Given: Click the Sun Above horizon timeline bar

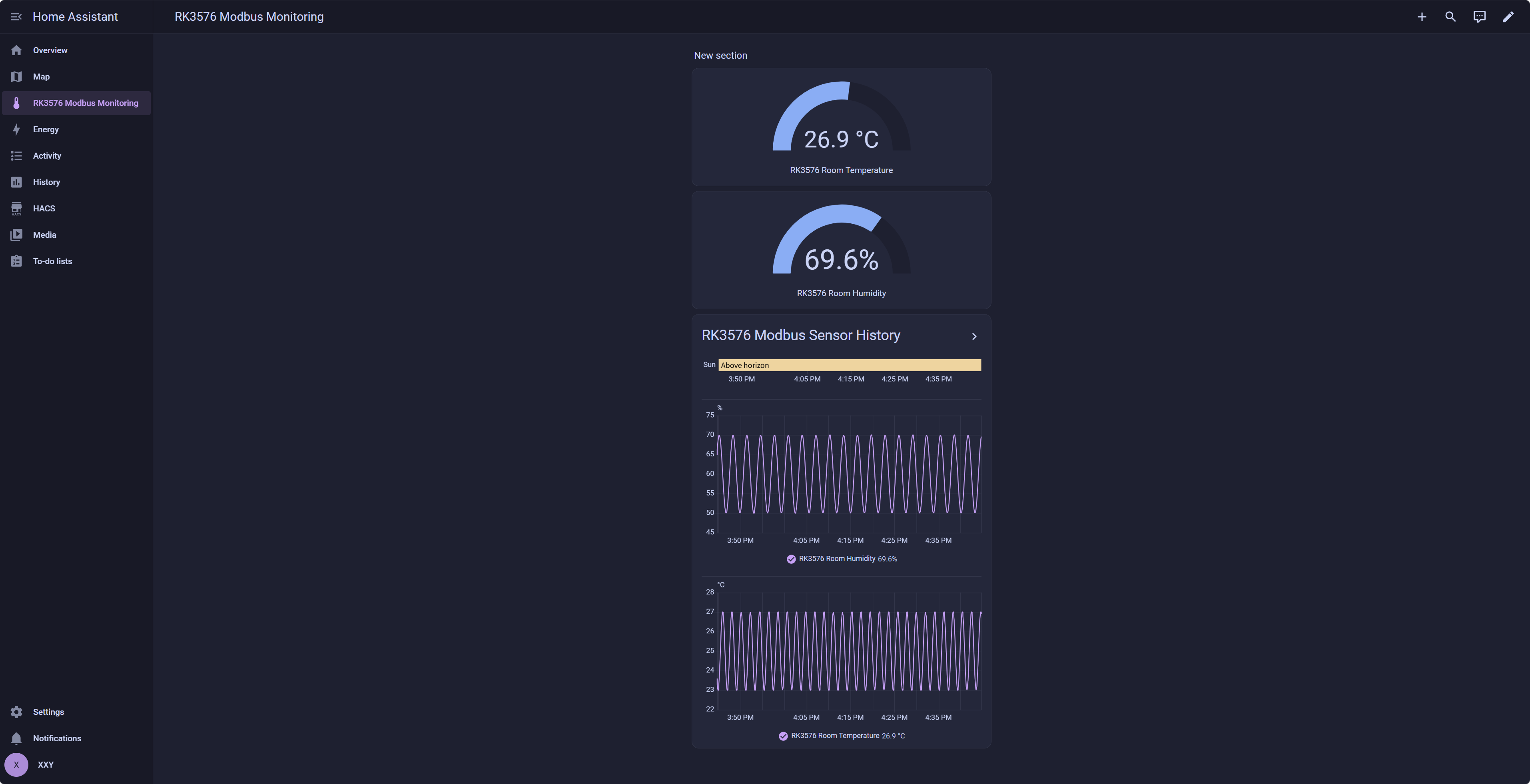Looking at the screenshot, I should [x=849, y=365].
